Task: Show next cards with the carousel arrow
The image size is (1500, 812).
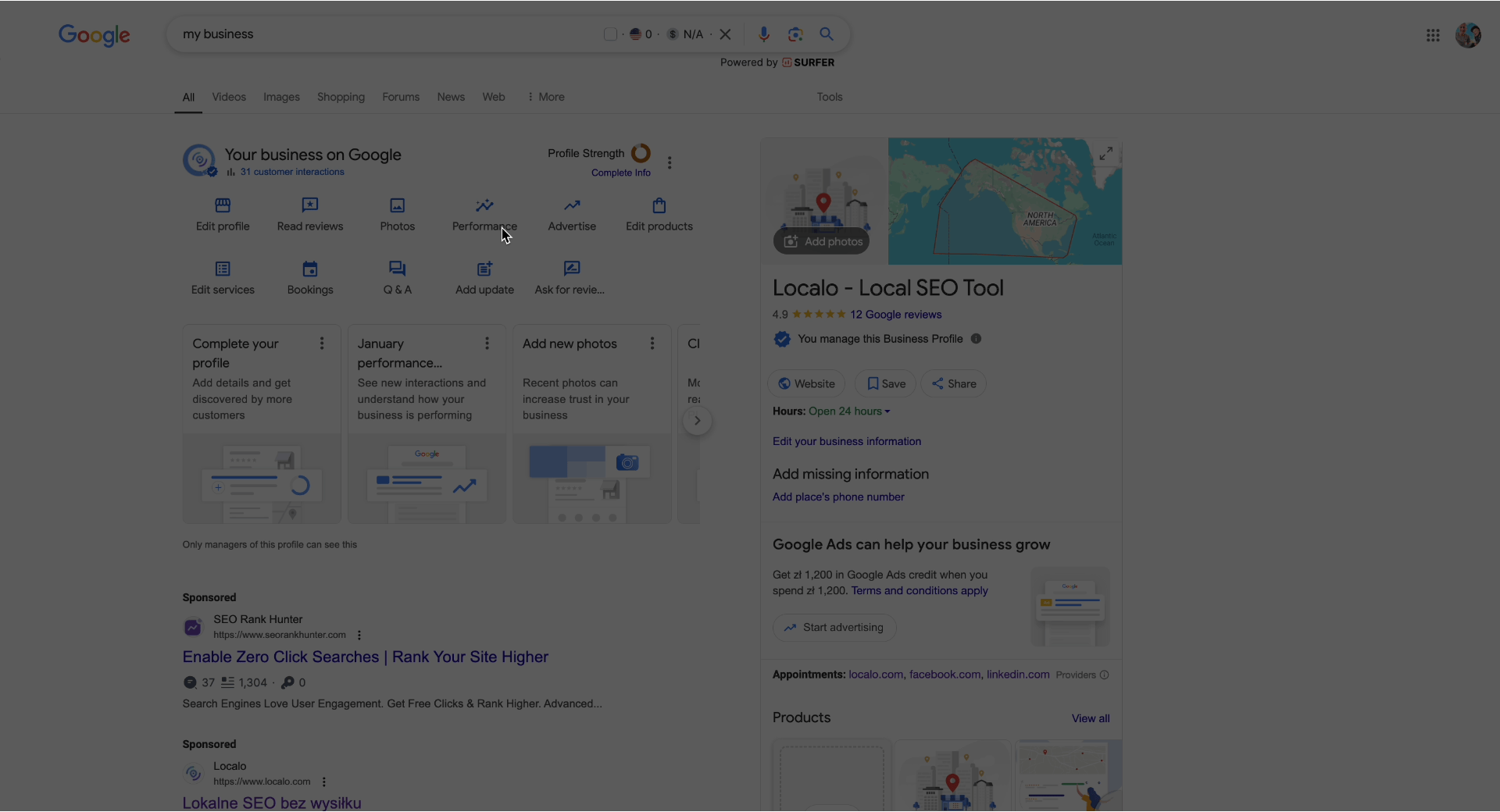Action: 697,421
